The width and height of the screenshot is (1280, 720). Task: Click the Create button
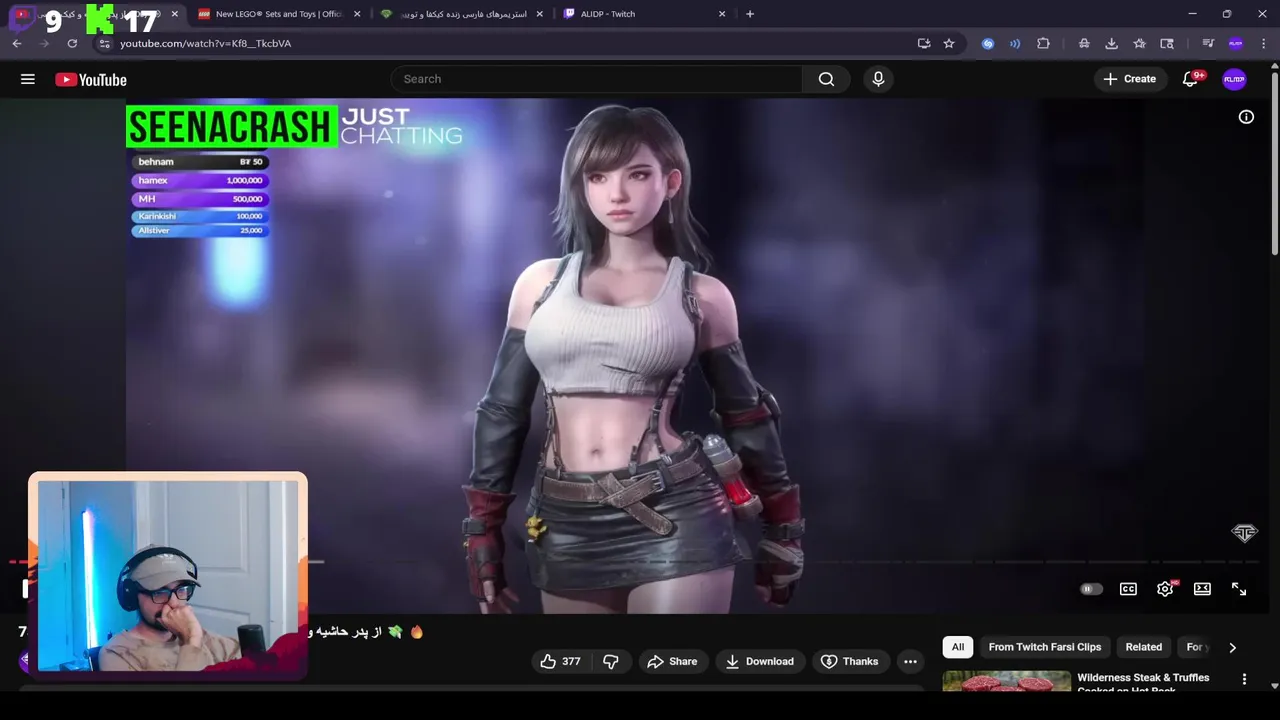(1130, 79)
